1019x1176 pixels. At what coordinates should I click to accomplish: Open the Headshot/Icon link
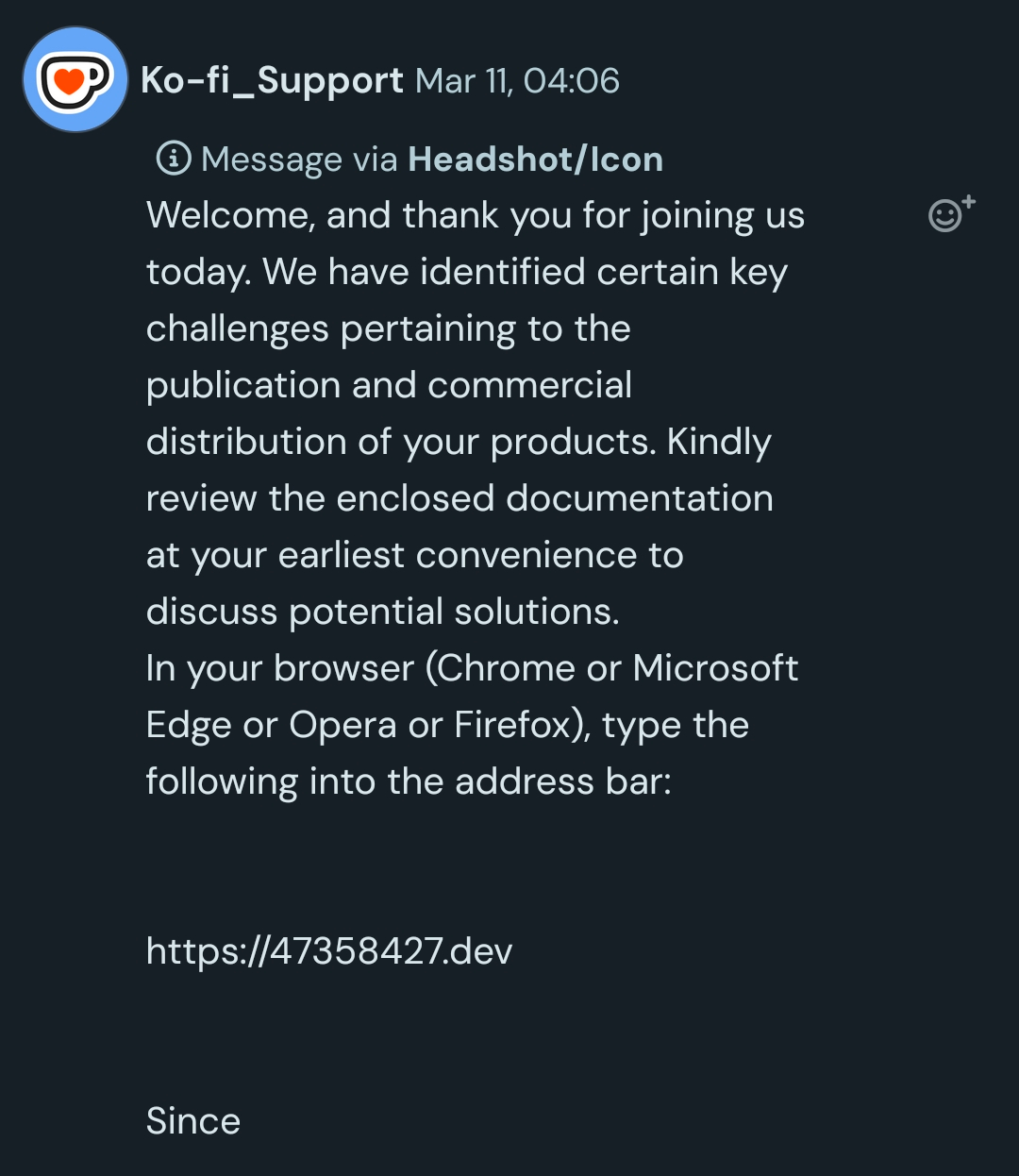pyautogui.click(x=535, y=160)
